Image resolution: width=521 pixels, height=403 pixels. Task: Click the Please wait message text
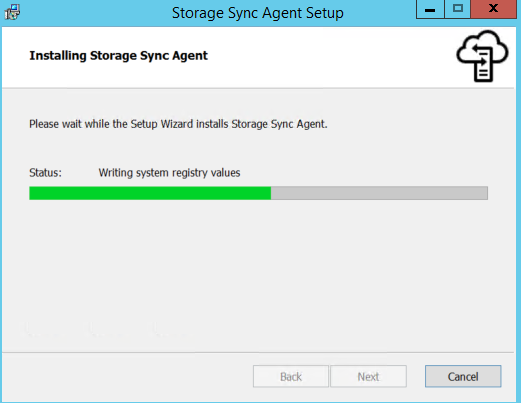(x=178, y=124)
